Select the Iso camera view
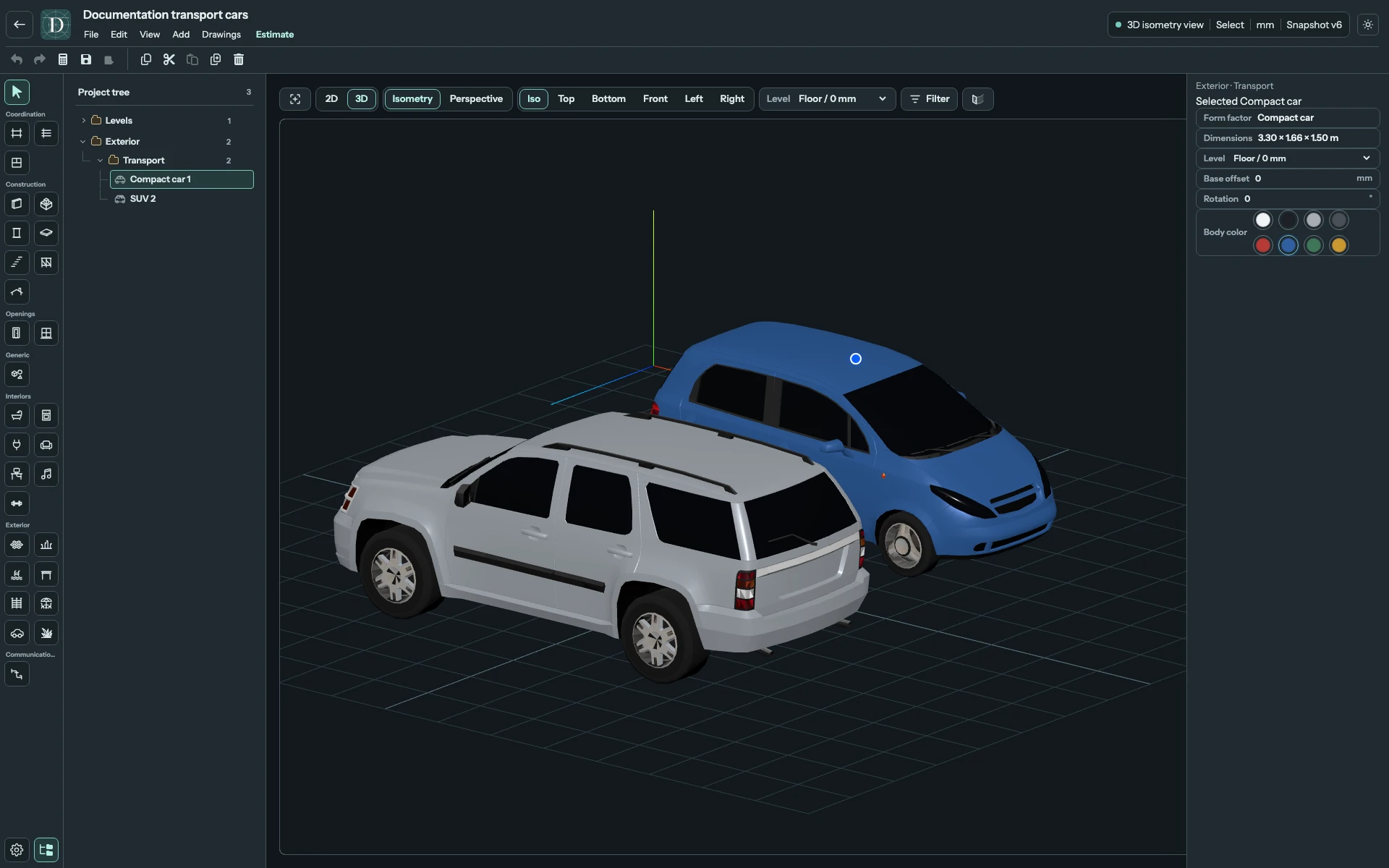Viewport: 1389px width, 868px height. pyautogui.click(x=534, y=99)
